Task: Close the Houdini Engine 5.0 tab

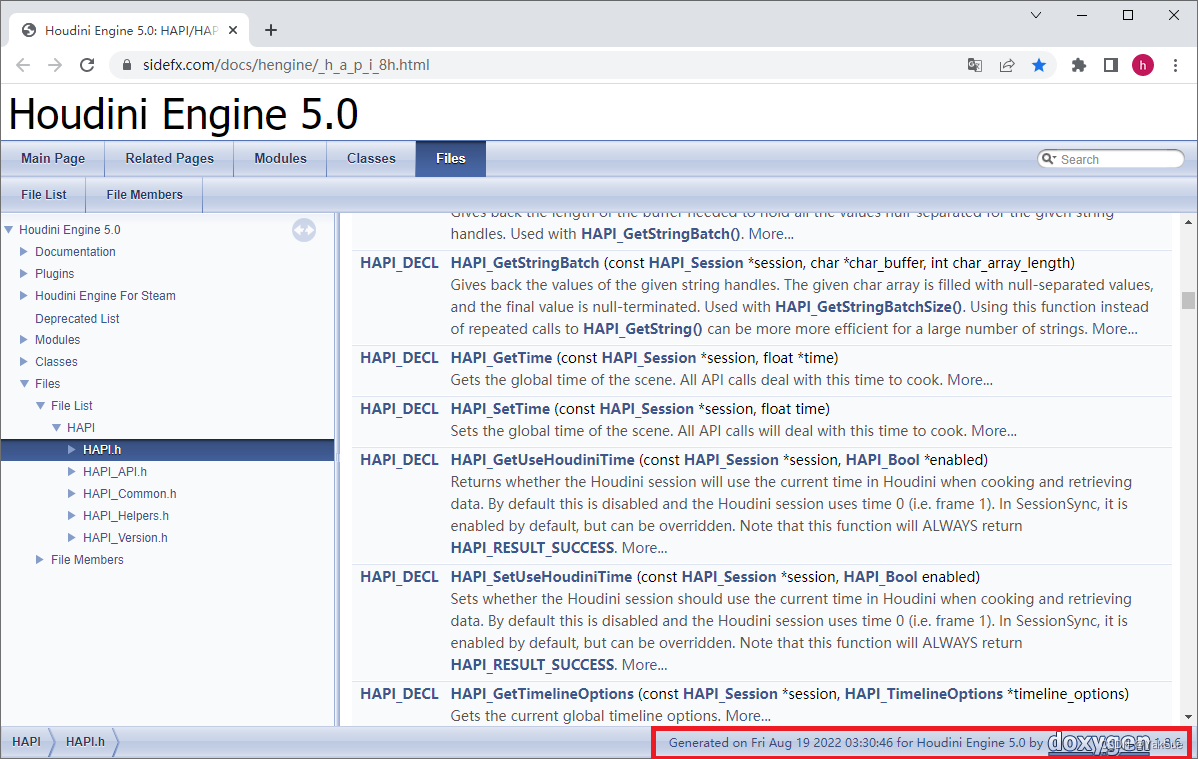Action: [x=233, y=30]
